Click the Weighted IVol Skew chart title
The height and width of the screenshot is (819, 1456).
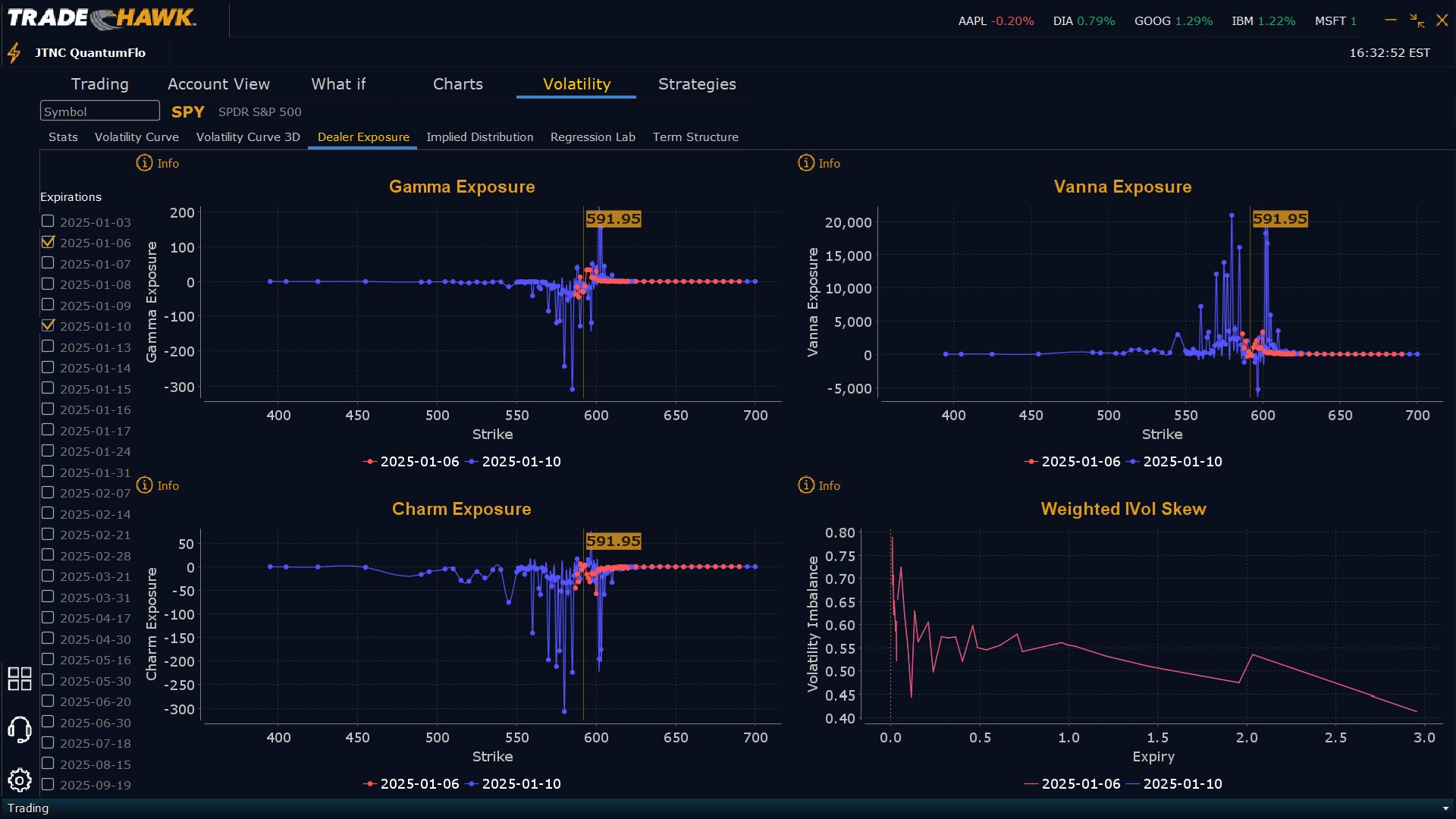[1123, 509]
